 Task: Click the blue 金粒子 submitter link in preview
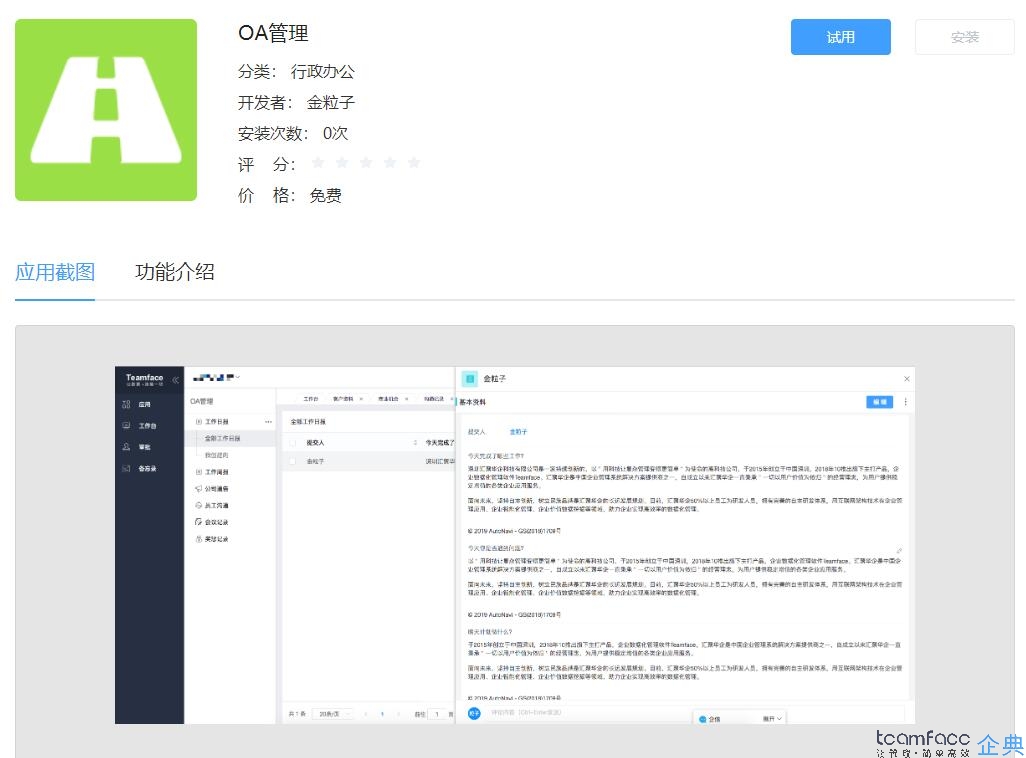pos(518,432)
